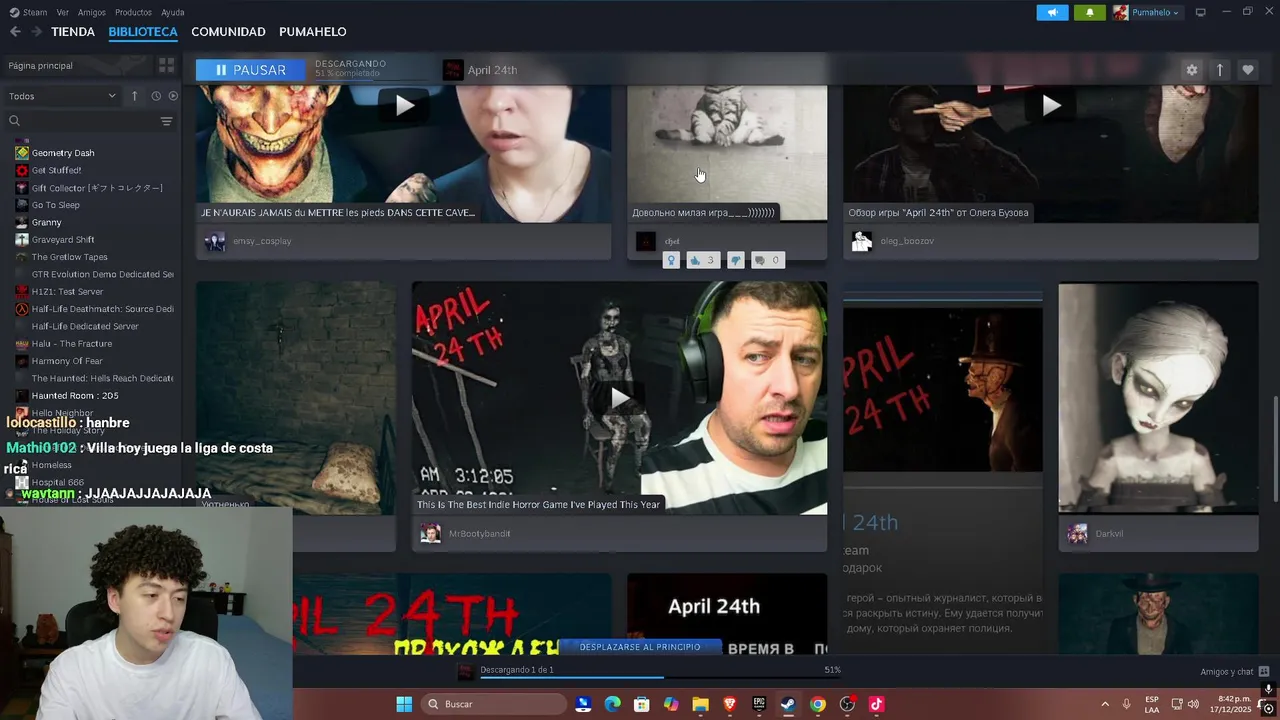Play the oleg_boozov review video
The height and width of the screenshot is (720, 1280).
(1051, 105)
